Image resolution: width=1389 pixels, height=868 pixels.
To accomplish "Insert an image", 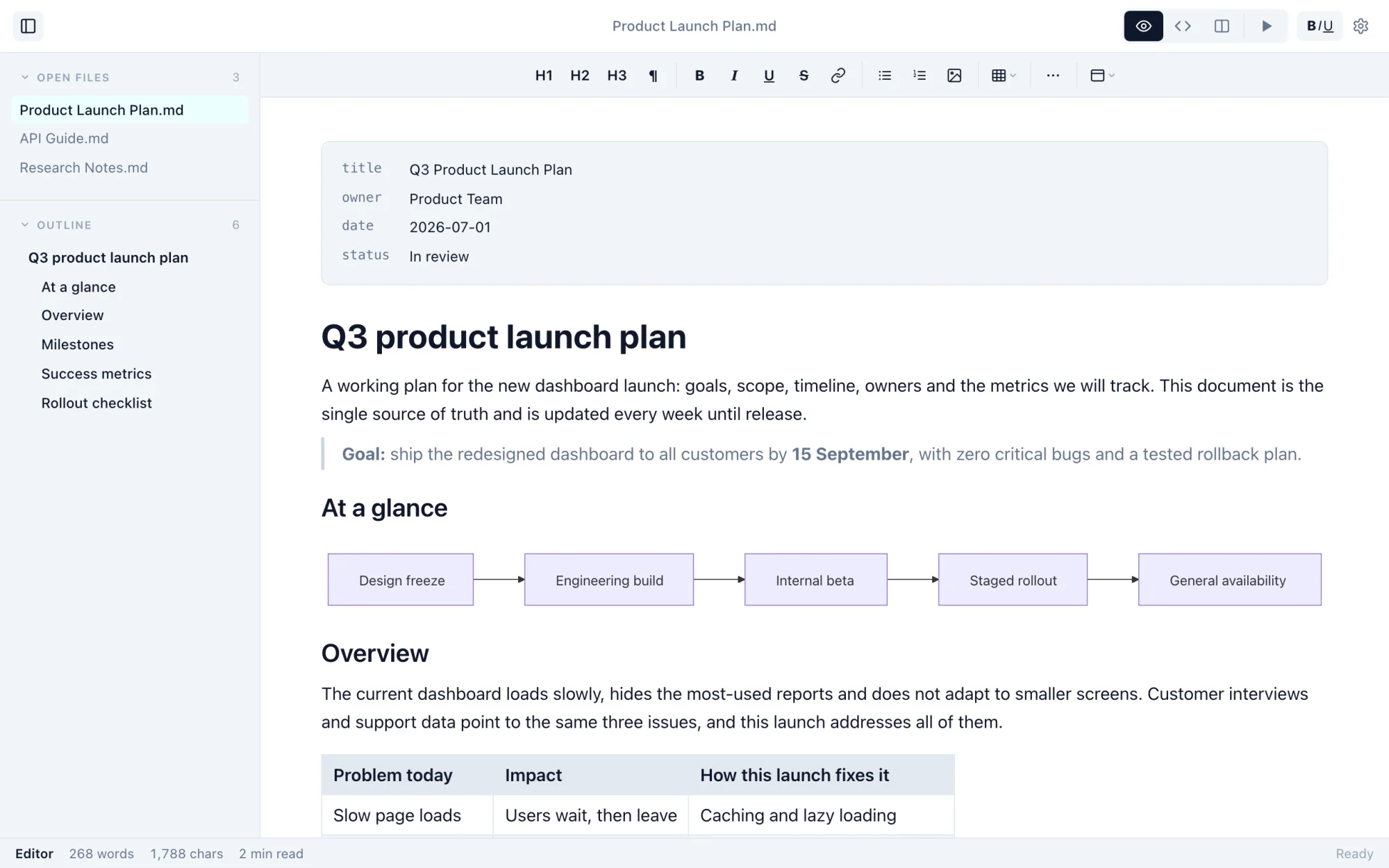I will click(954, 76).
